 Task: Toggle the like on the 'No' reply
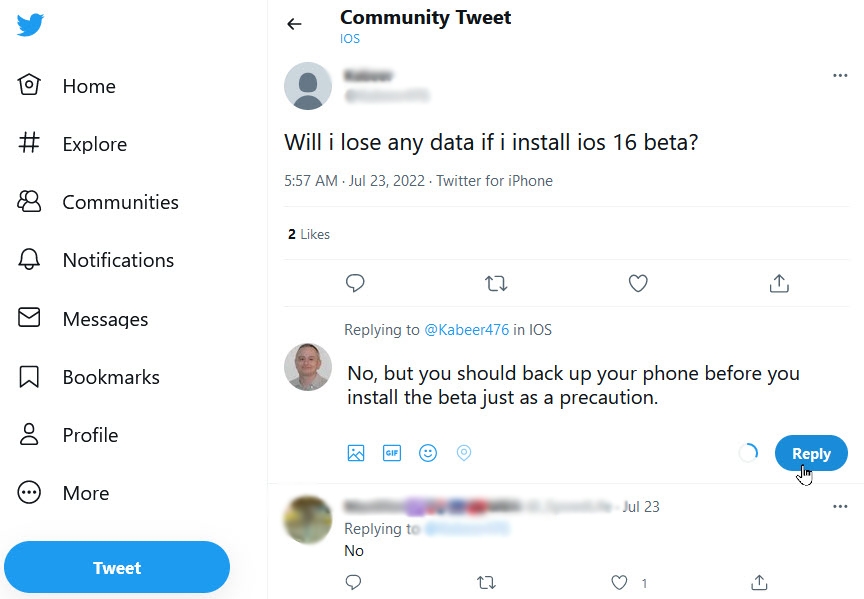tap(619, 582)
